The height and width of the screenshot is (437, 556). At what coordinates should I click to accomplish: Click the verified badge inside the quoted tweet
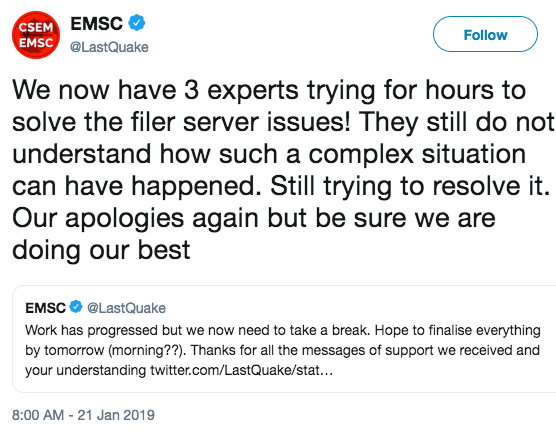(76, 307)
